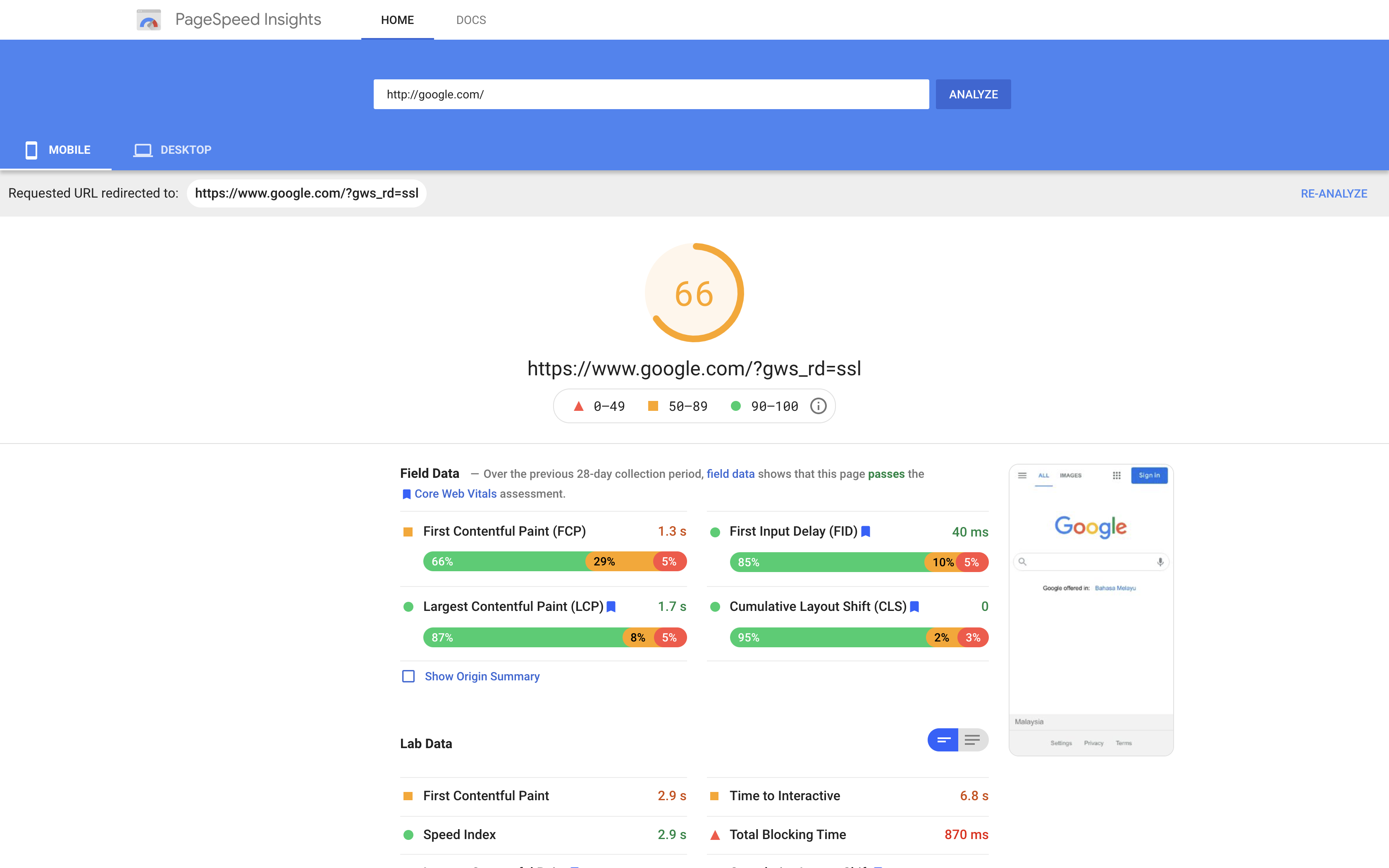Click orange square icon beside lab First Contentful Paint
The height and width of the screenshot is (868, 1389).
pyautogui.click(x=408, y=796)
